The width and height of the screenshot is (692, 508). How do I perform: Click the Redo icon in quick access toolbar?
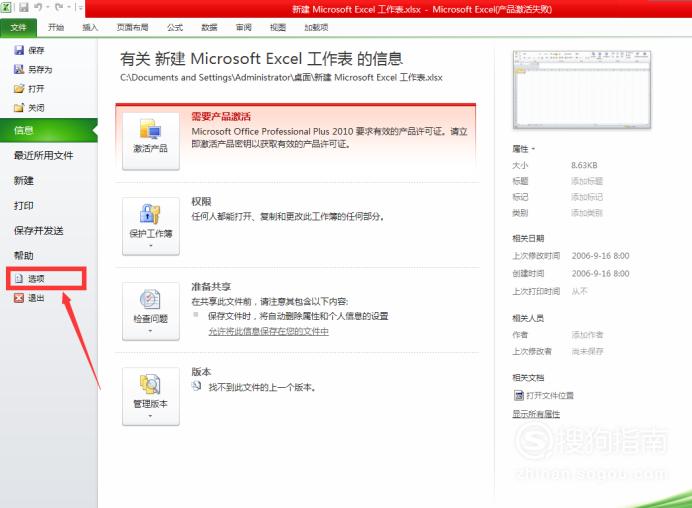pos(59,8)
